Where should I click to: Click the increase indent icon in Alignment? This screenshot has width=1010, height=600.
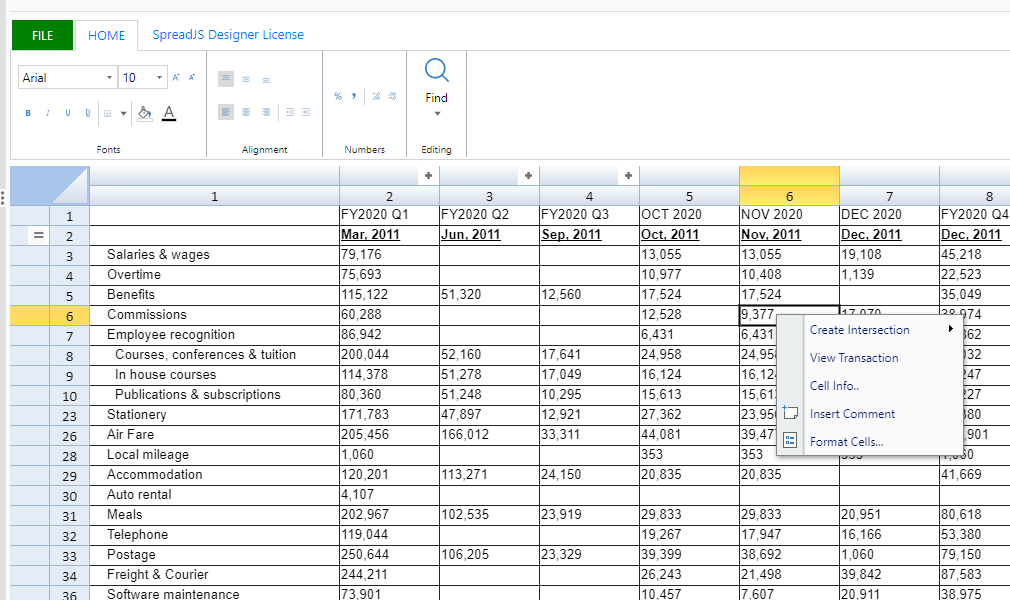[x=306, y=112]
